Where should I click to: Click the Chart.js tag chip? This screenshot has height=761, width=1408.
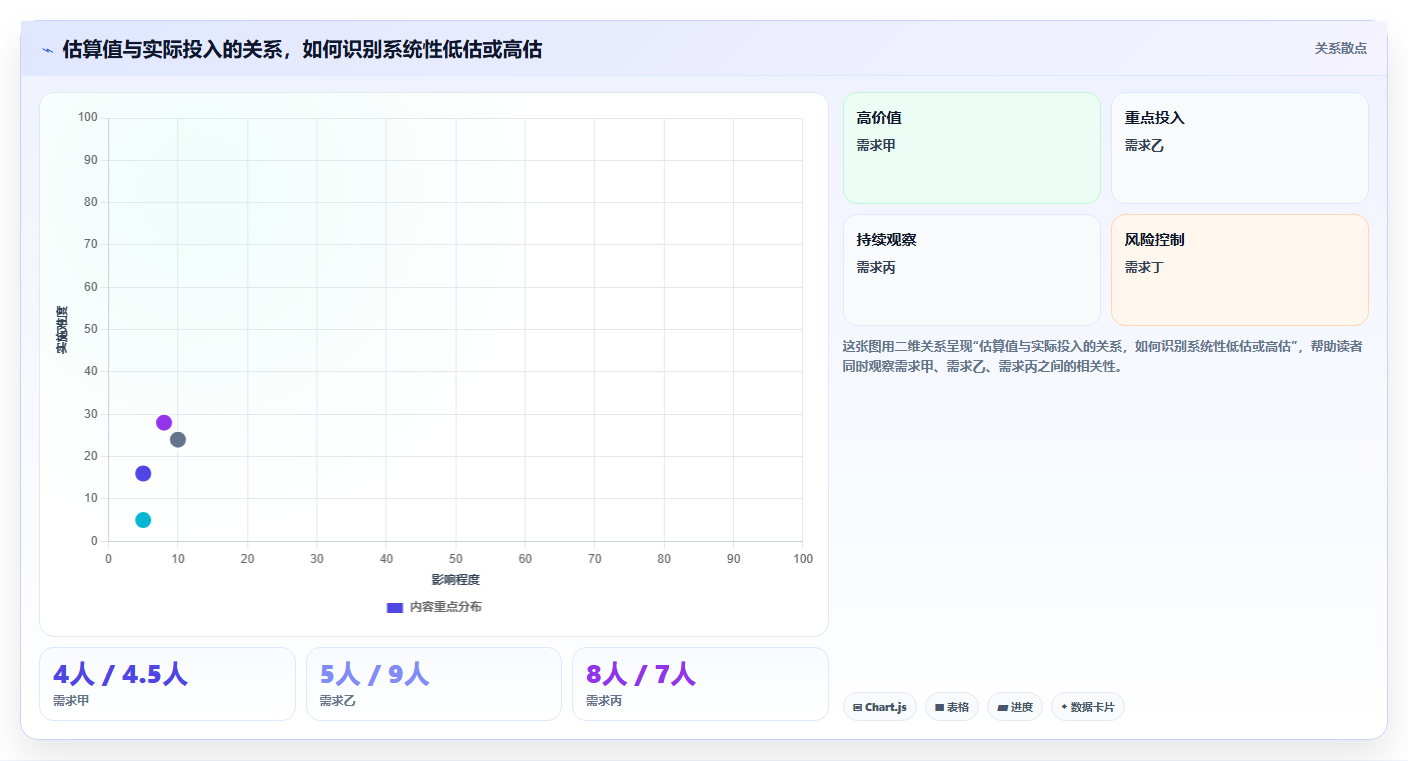(880, 707)
